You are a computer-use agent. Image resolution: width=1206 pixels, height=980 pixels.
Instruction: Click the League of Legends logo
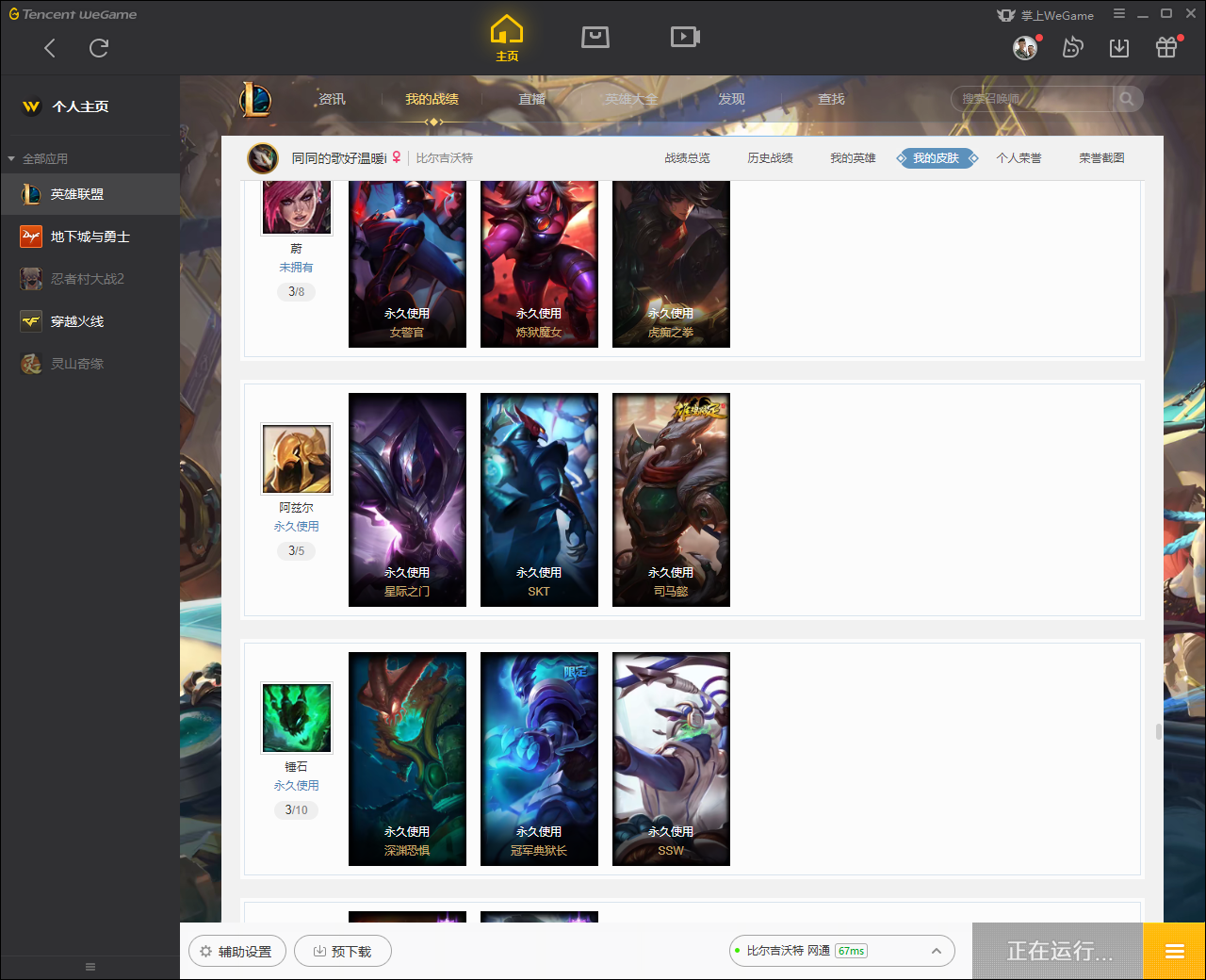point(254,100)
